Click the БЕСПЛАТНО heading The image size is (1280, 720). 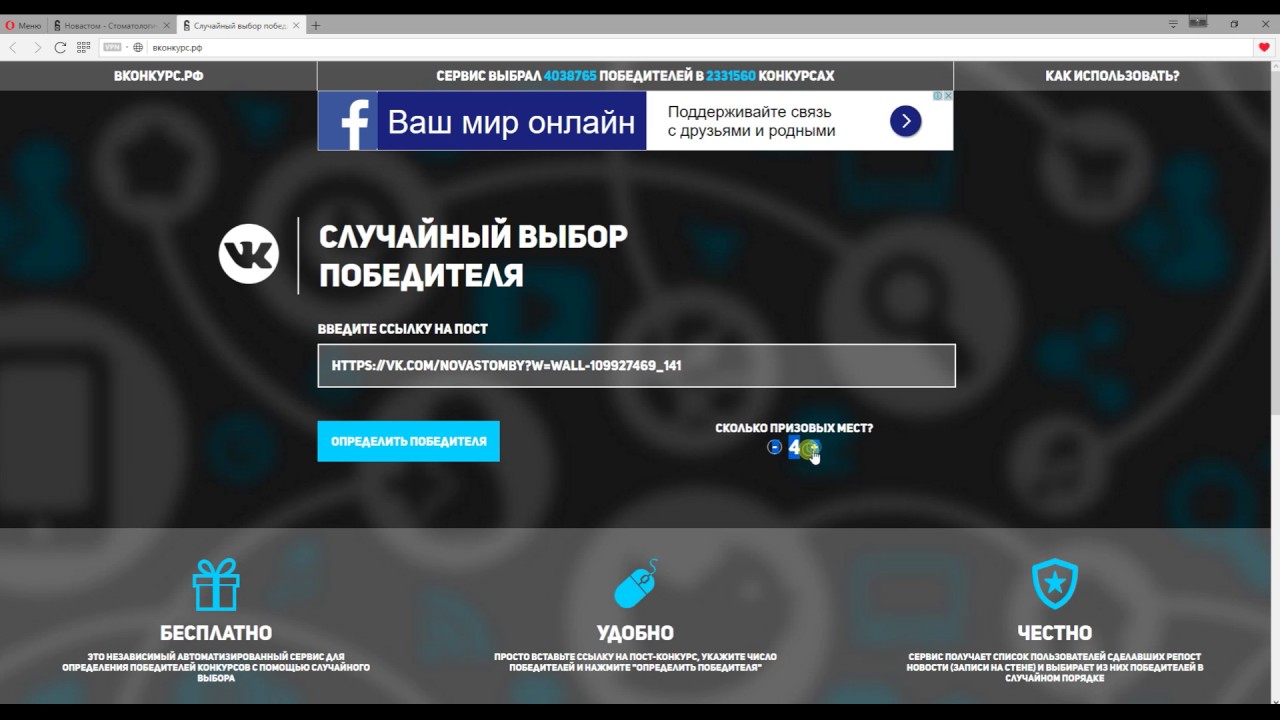pyautogui.click(x=216, y=633)
